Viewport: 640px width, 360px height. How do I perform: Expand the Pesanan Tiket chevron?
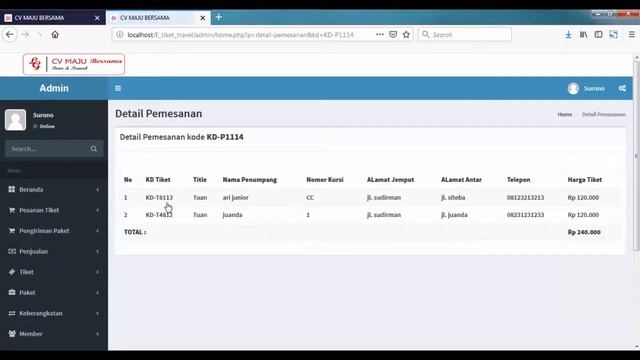(x=98, y=210)
